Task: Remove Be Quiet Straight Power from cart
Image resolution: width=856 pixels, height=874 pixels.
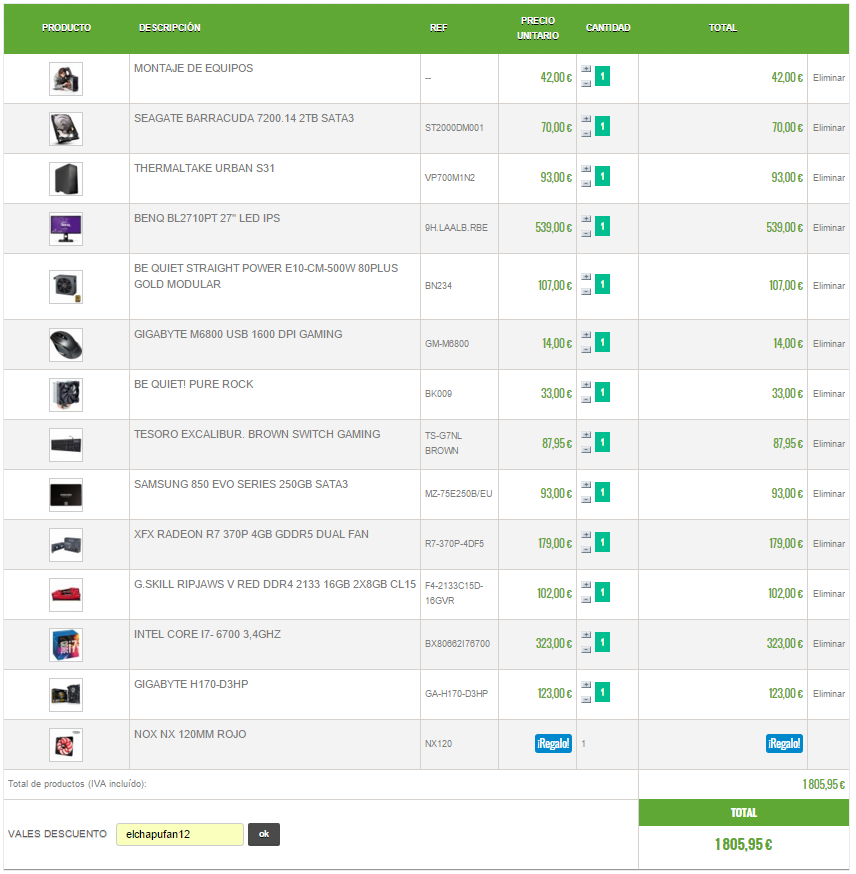Action: point(829,286)
